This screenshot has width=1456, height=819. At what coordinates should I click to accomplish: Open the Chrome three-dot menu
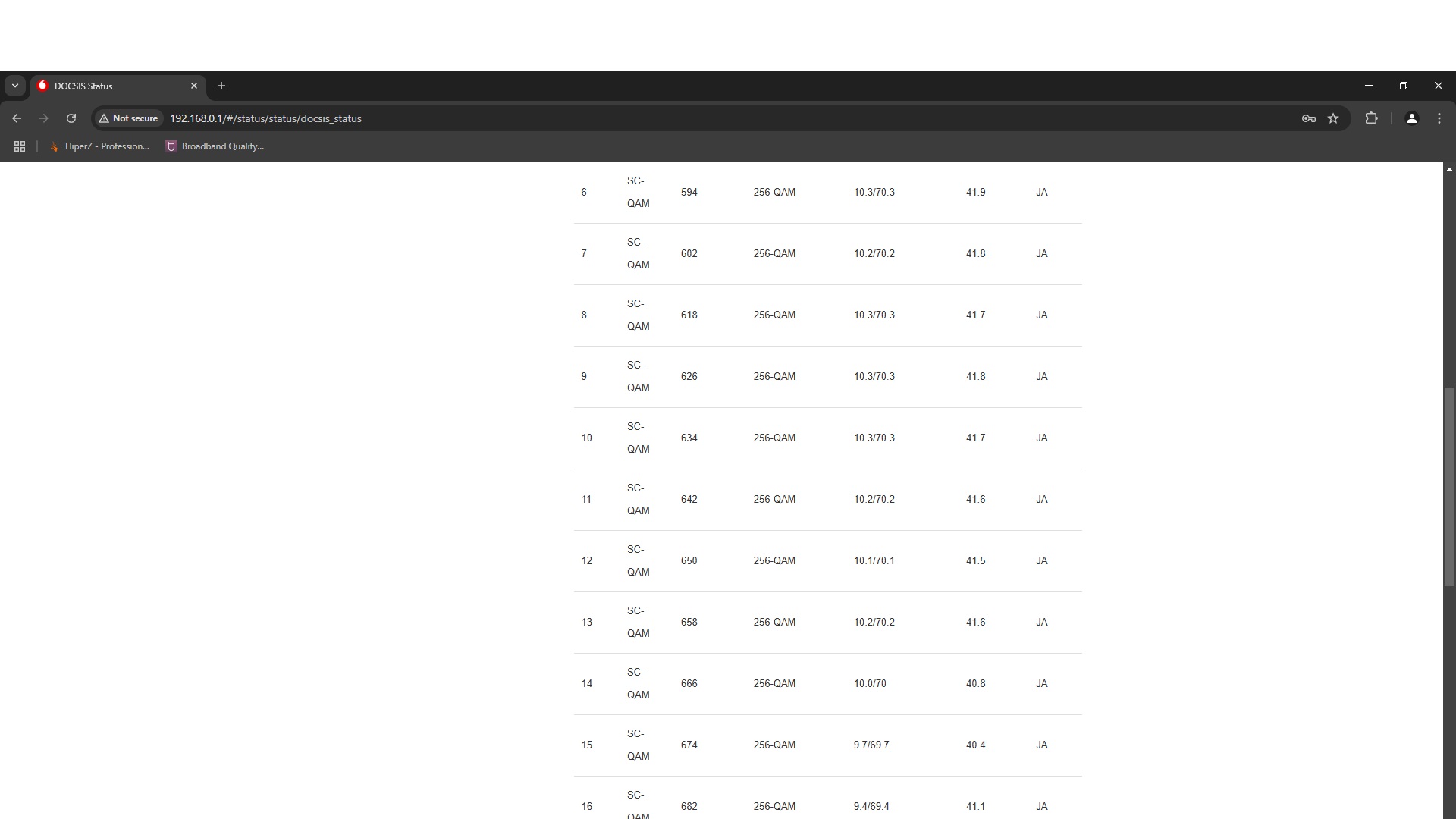(1439, 118)
